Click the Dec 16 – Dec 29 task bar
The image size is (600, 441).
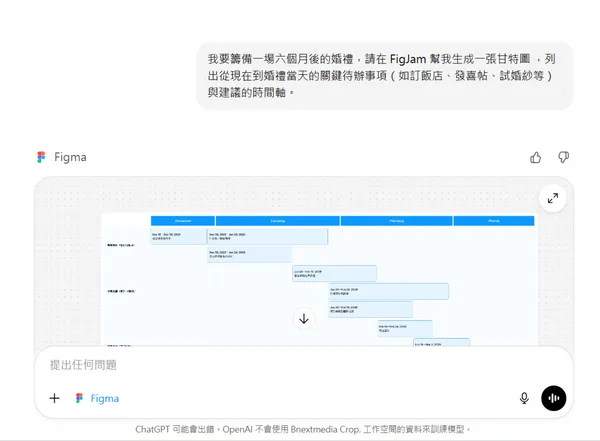[177, 236]
